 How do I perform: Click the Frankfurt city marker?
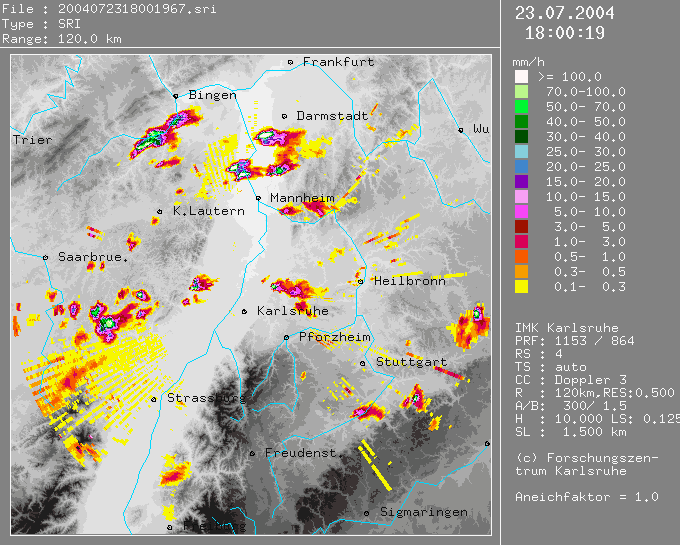(x=291, y=62)
